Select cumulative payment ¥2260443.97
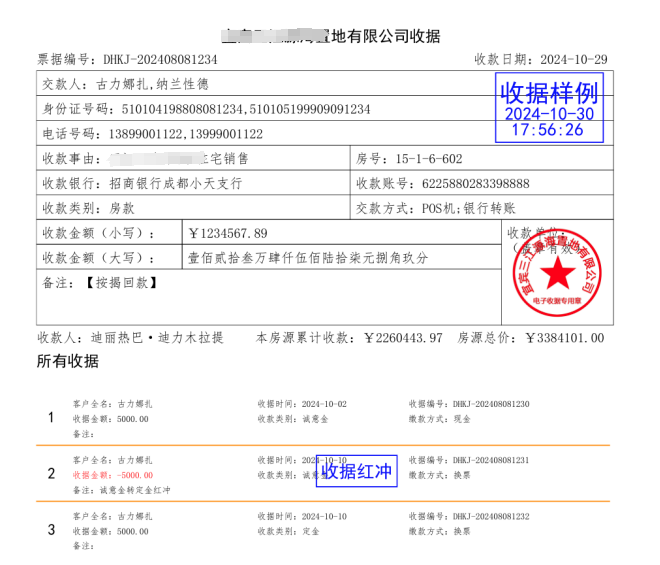This screenshot has width=660, height=565. [403, 338]
